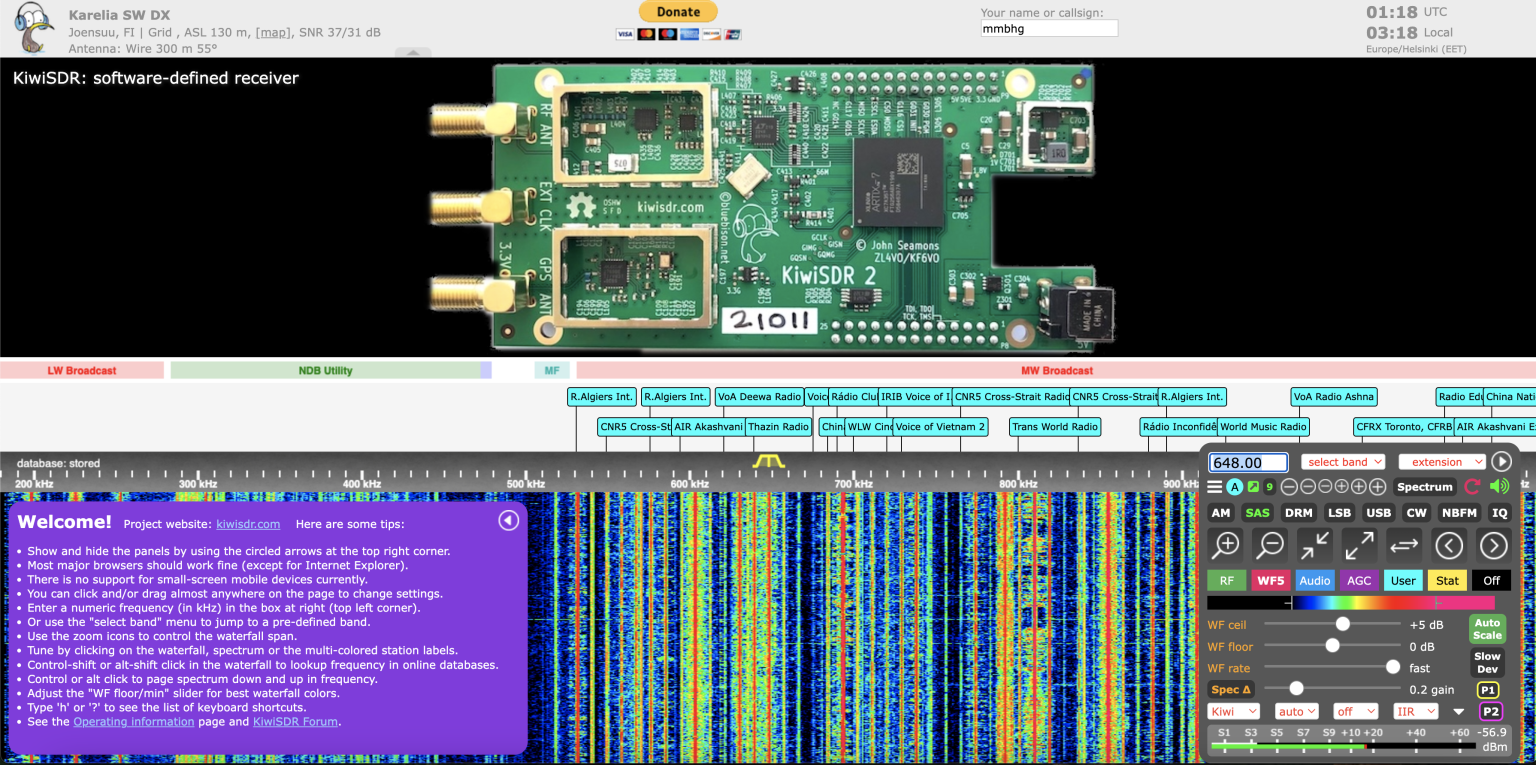Click the left chevron to page down in frequency
The height and width of the screenshot is (765, 1536).
(x=1448, y=545)
